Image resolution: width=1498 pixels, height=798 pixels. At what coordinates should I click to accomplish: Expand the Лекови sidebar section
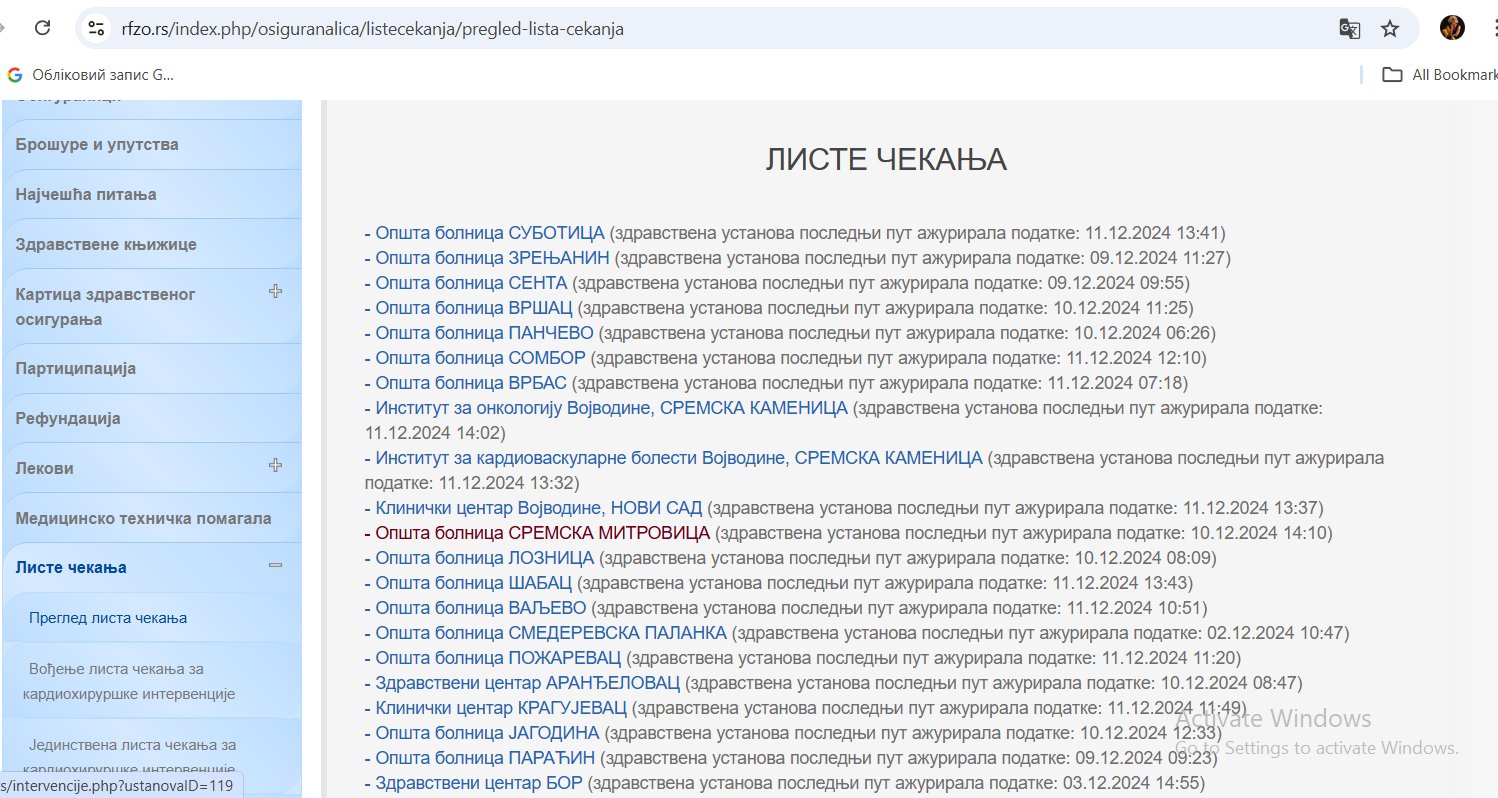[276, 466]
